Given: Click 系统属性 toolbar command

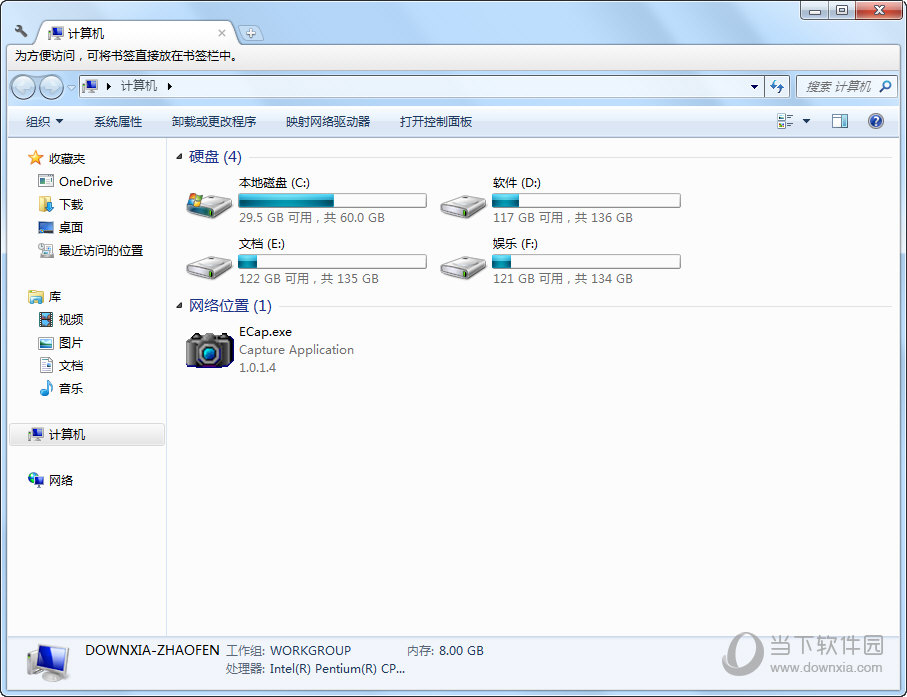Looking at the screenshot, I should click(x=118, y=121).
